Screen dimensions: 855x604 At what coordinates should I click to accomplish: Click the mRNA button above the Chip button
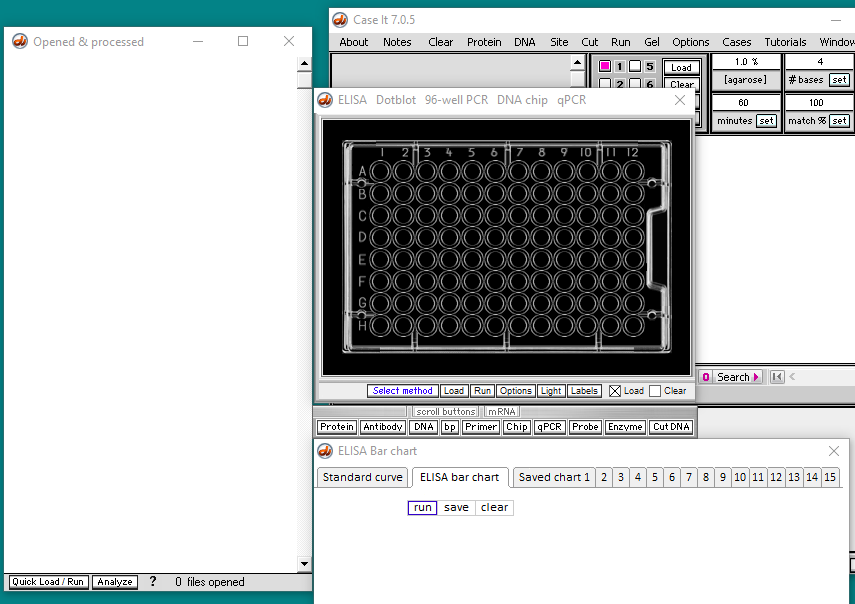pyautogui.click(x=501, y=412)
